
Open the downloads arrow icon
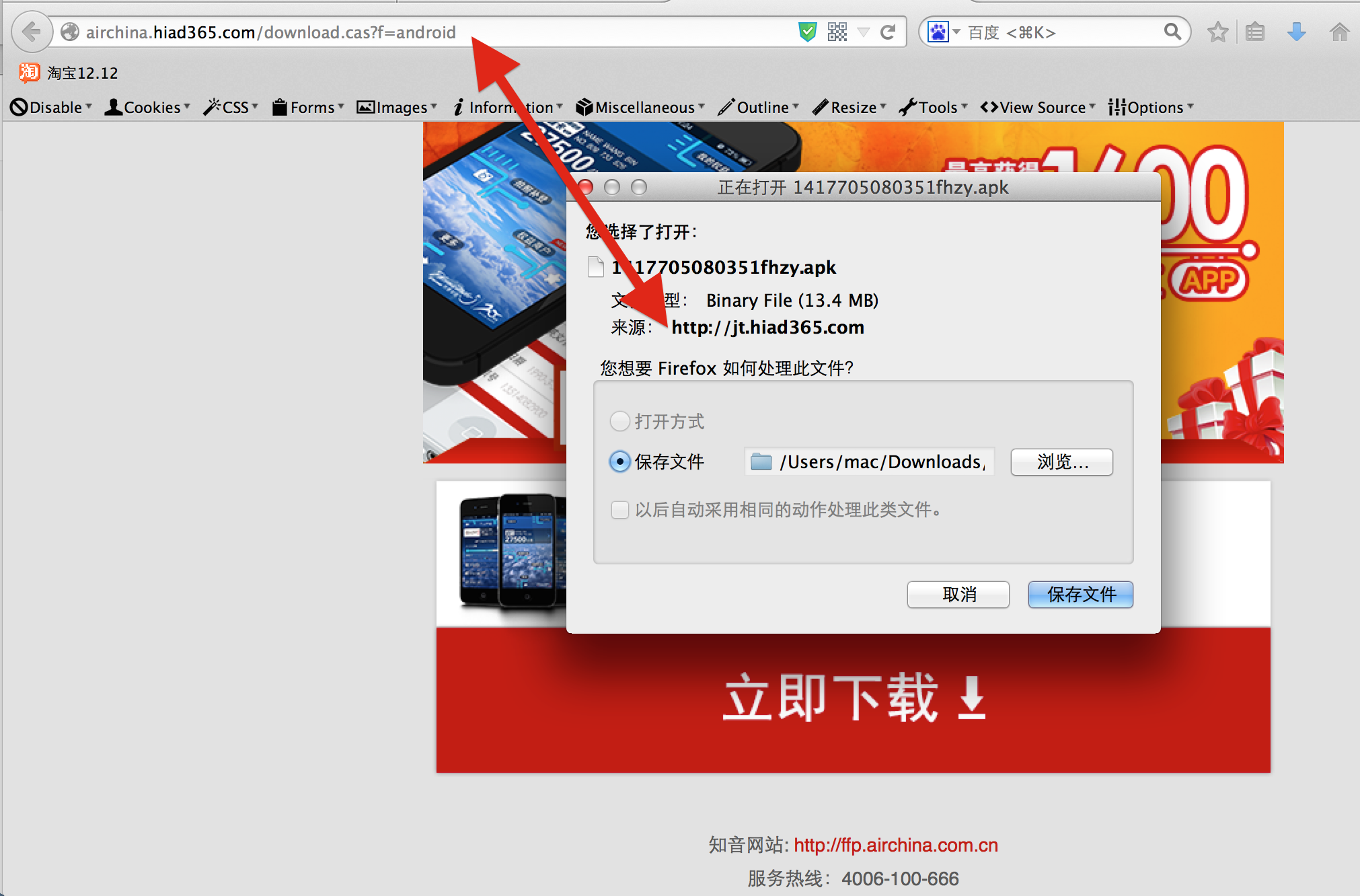(1296, 32)
